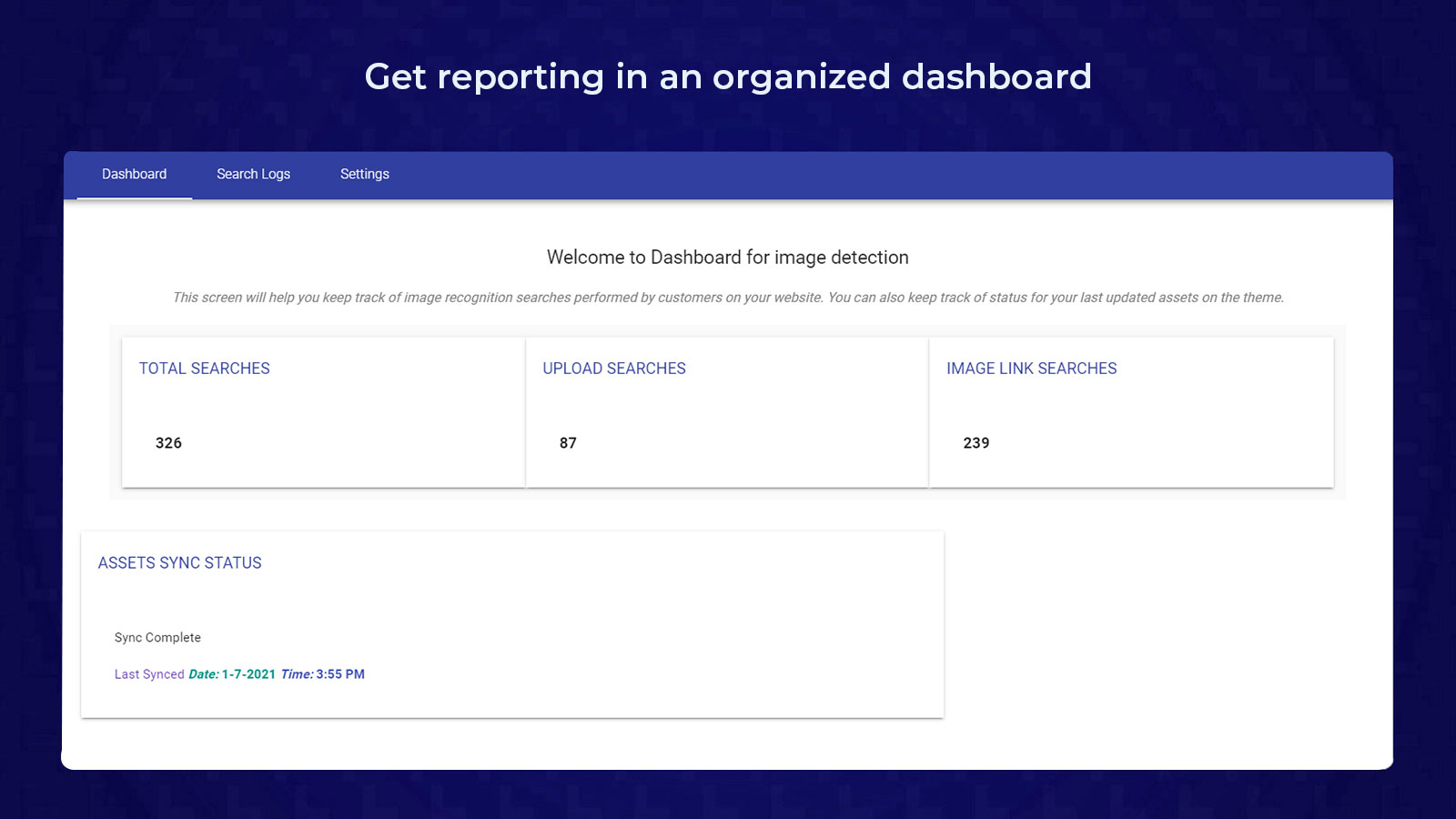
Task: Click the ASSETS SYNC STATUS heading
Action: (180, 563)
